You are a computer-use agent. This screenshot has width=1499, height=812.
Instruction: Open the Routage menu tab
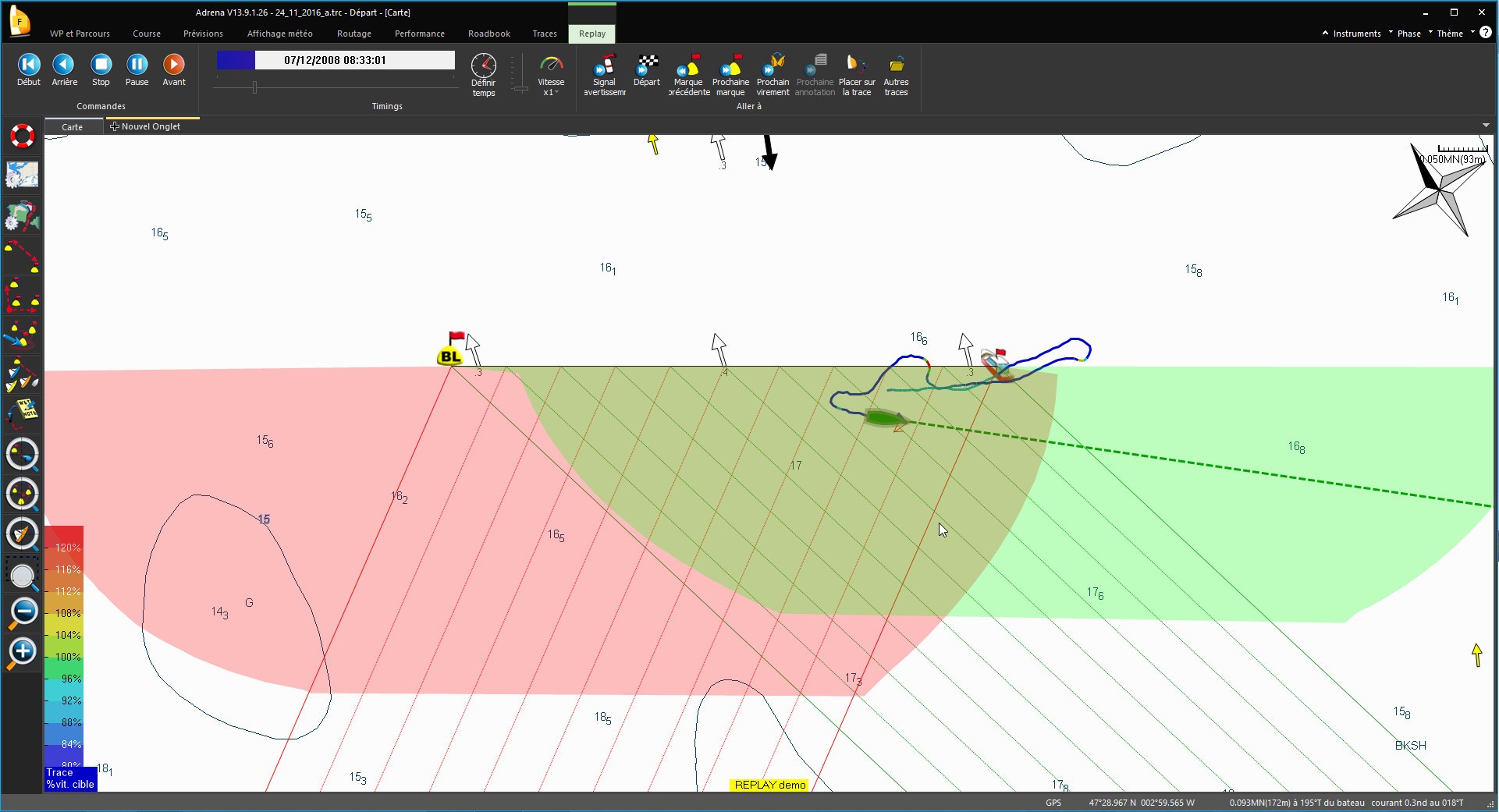(354, 34)
